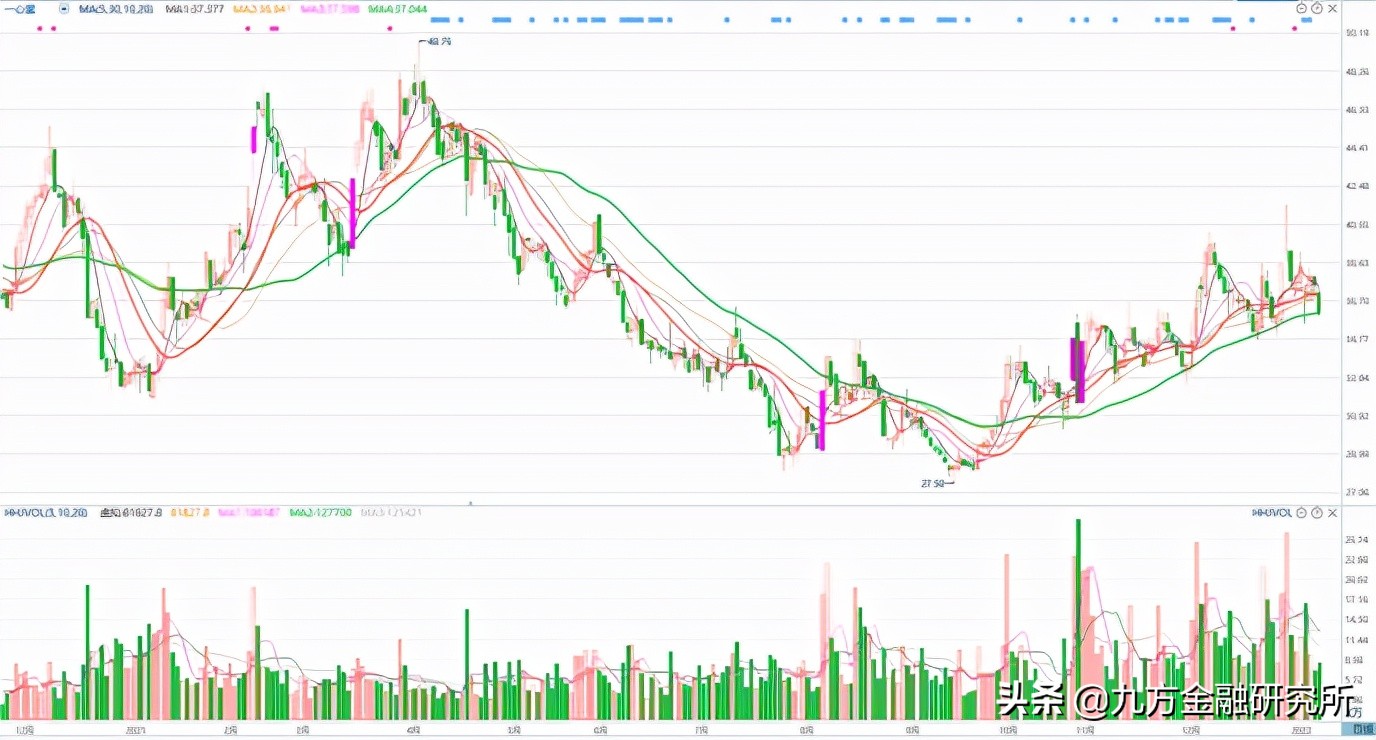Screen dimensions: 1376x740
Task: Click the collapse indicator button beside stock name
Action: coord(64,8)
